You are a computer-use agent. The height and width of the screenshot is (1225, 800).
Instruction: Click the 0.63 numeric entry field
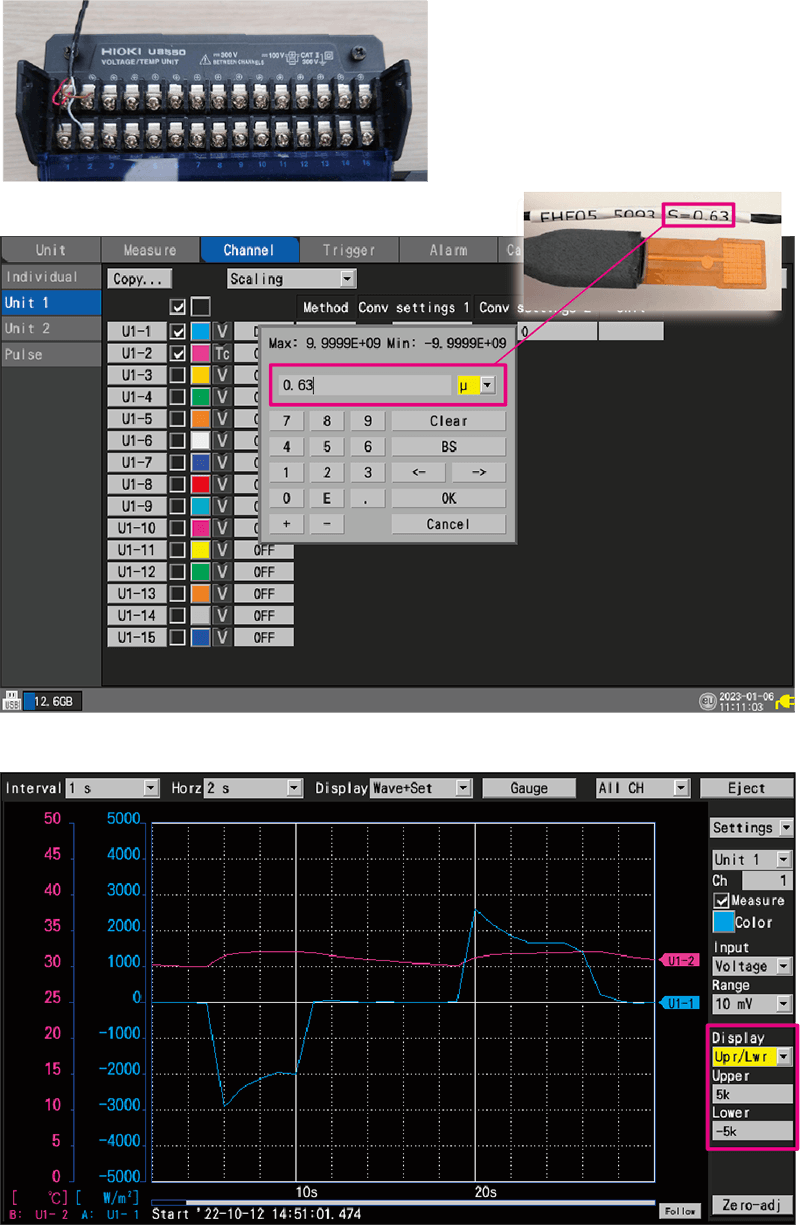coord(365,385)
